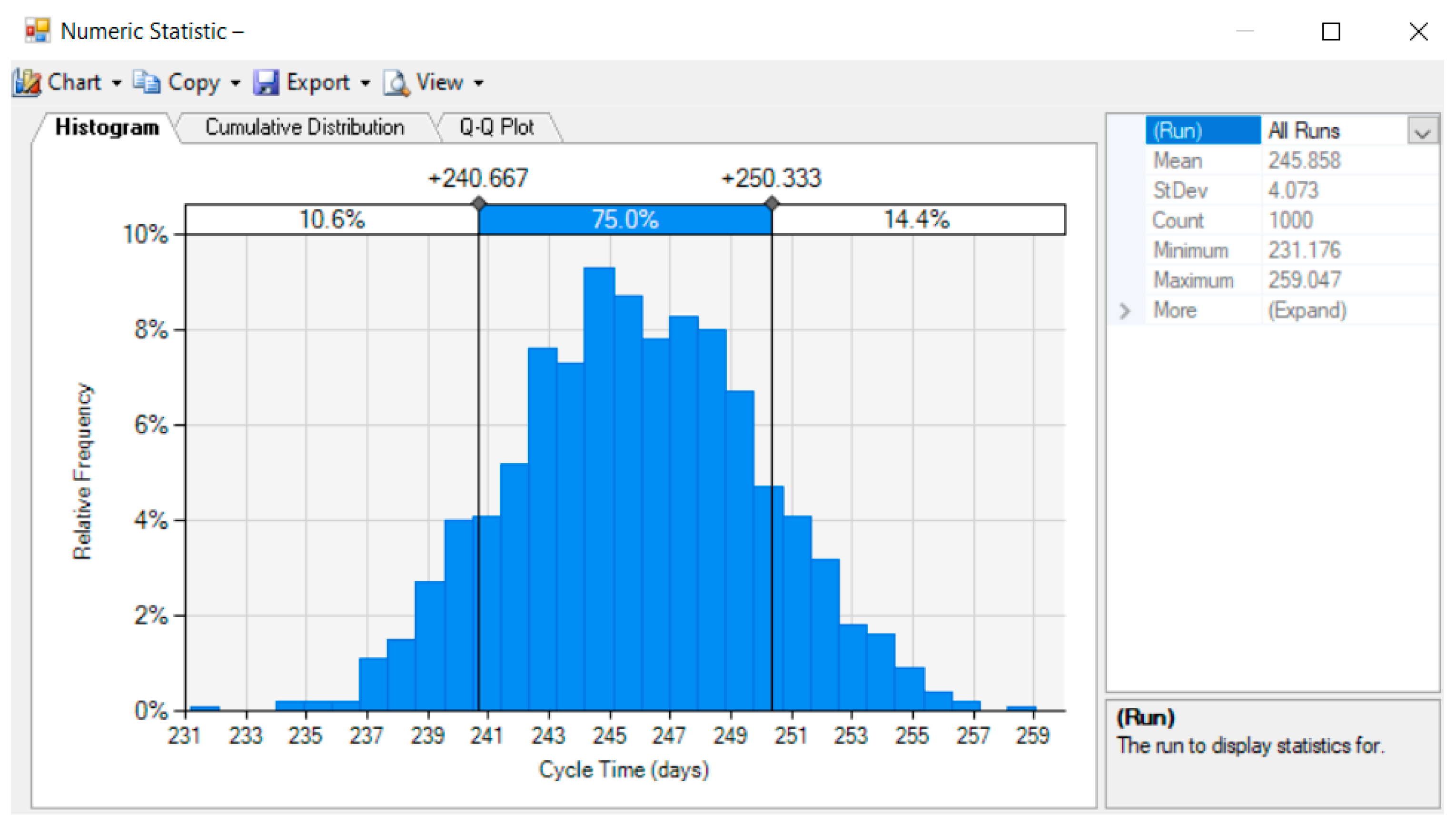Viewport: 1456px width, 824px height.
Task: Switch to the Cumulative Distribution tab
Action: pos(305,127)
